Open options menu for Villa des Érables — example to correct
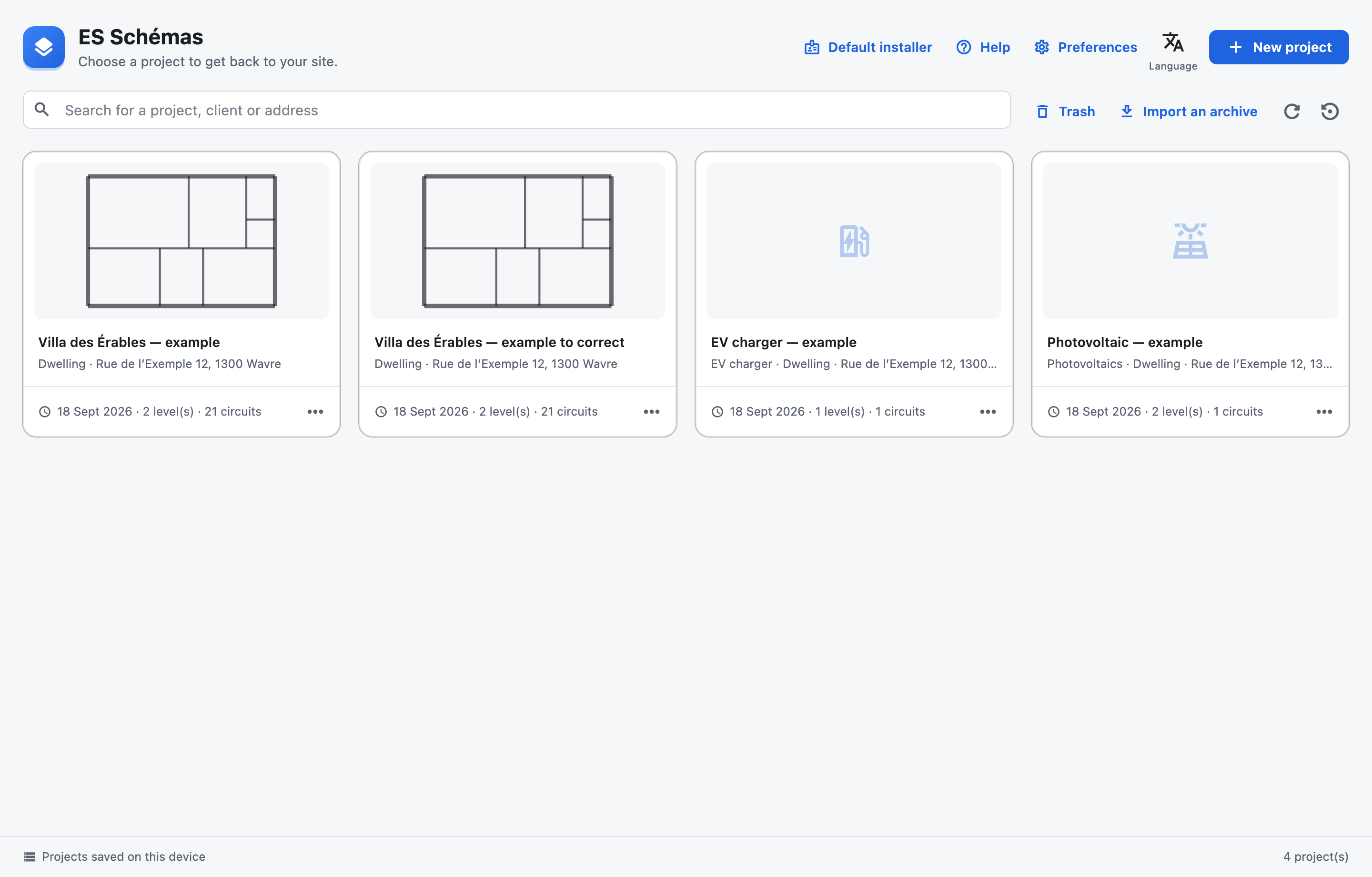Screen dimensions: 1372x877 coord(651,412)
